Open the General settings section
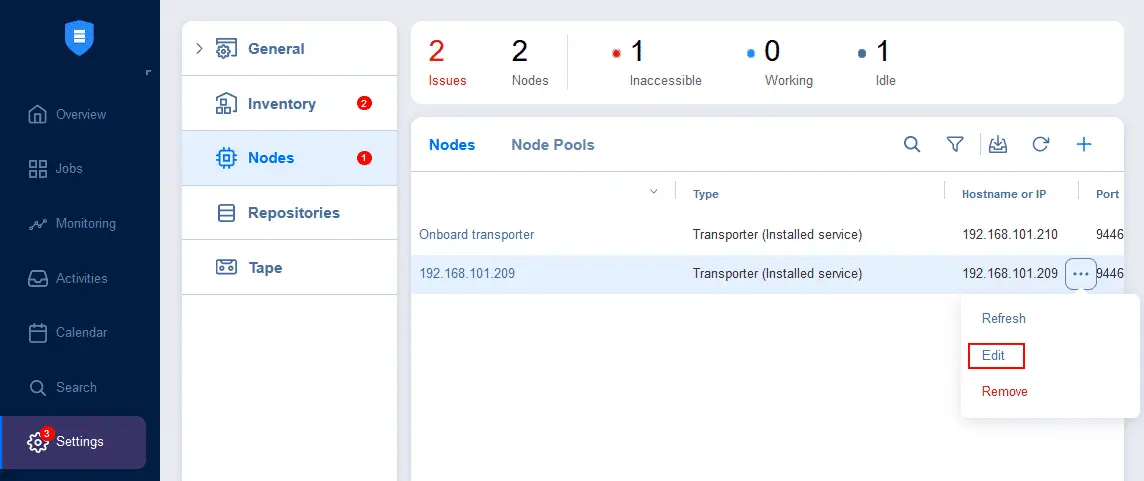Screen dimensions: 1144x481 pos(290,48)
